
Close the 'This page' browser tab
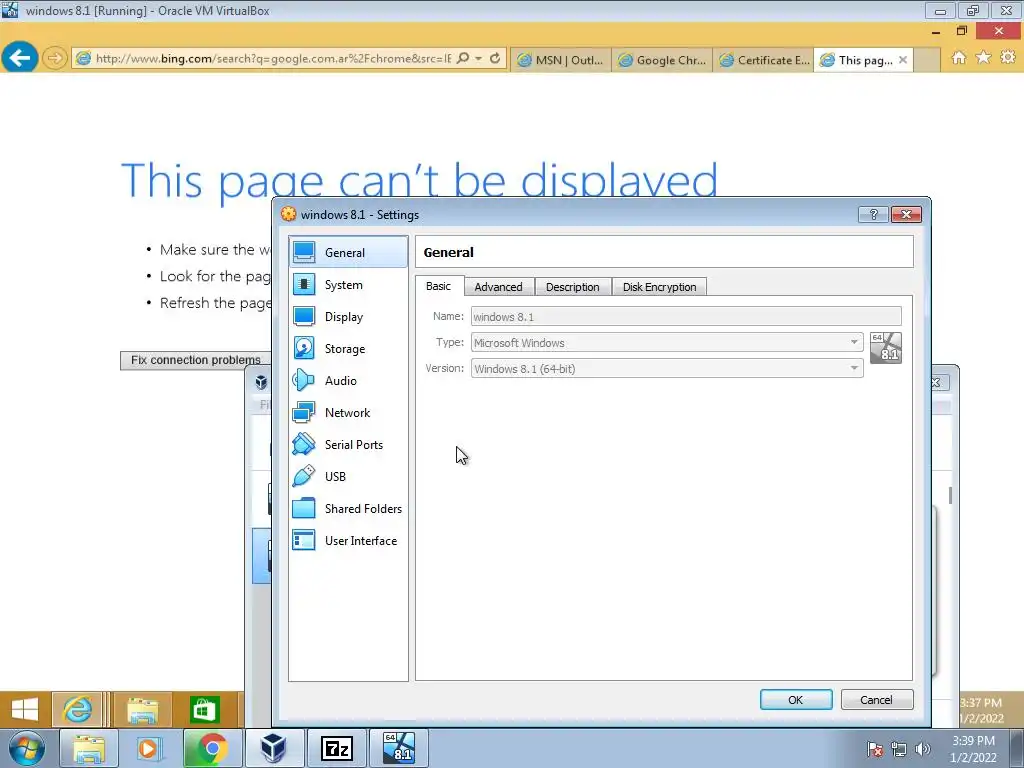(903, 59)
